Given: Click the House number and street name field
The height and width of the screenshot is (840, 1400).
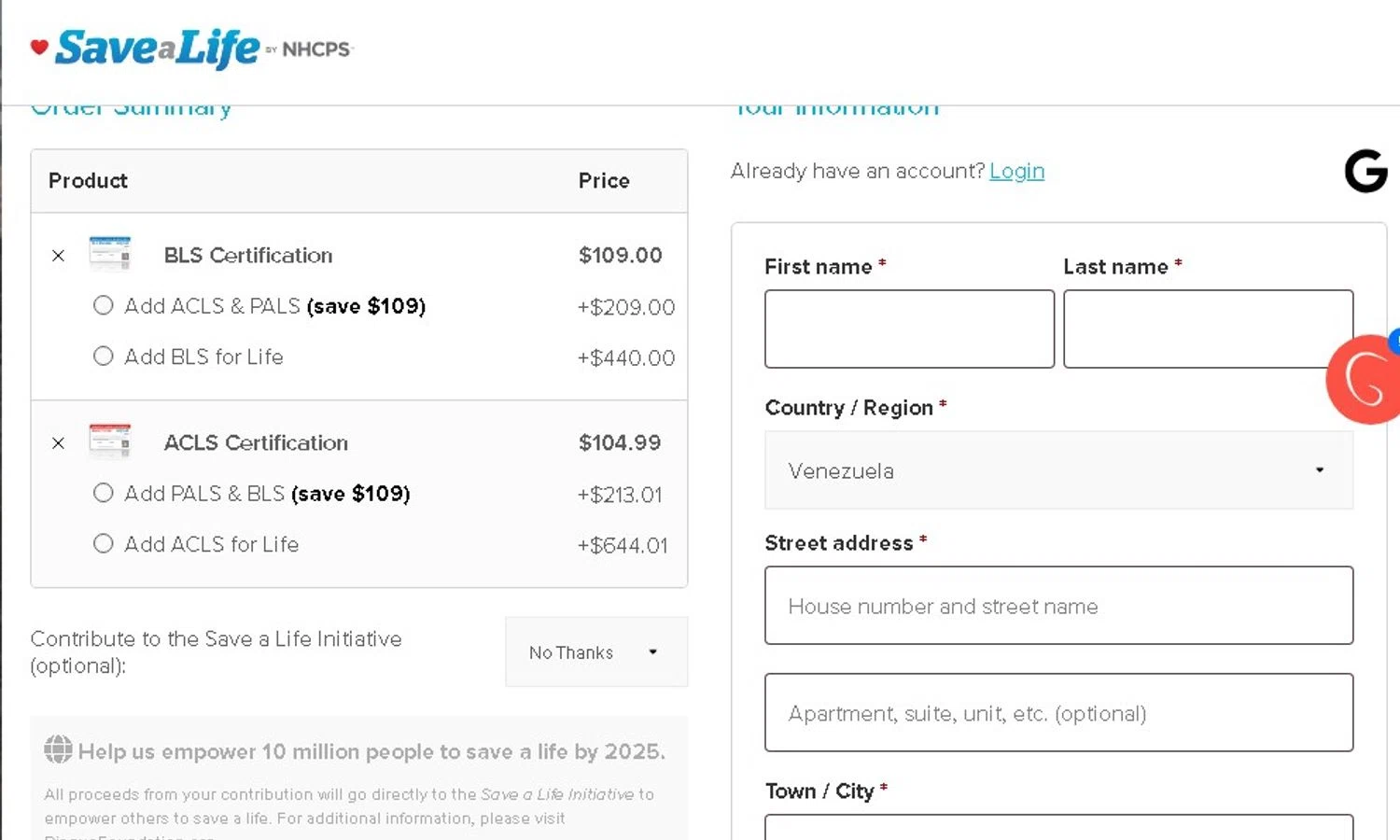Looking at the screenshot, I should pos(1058,606).
